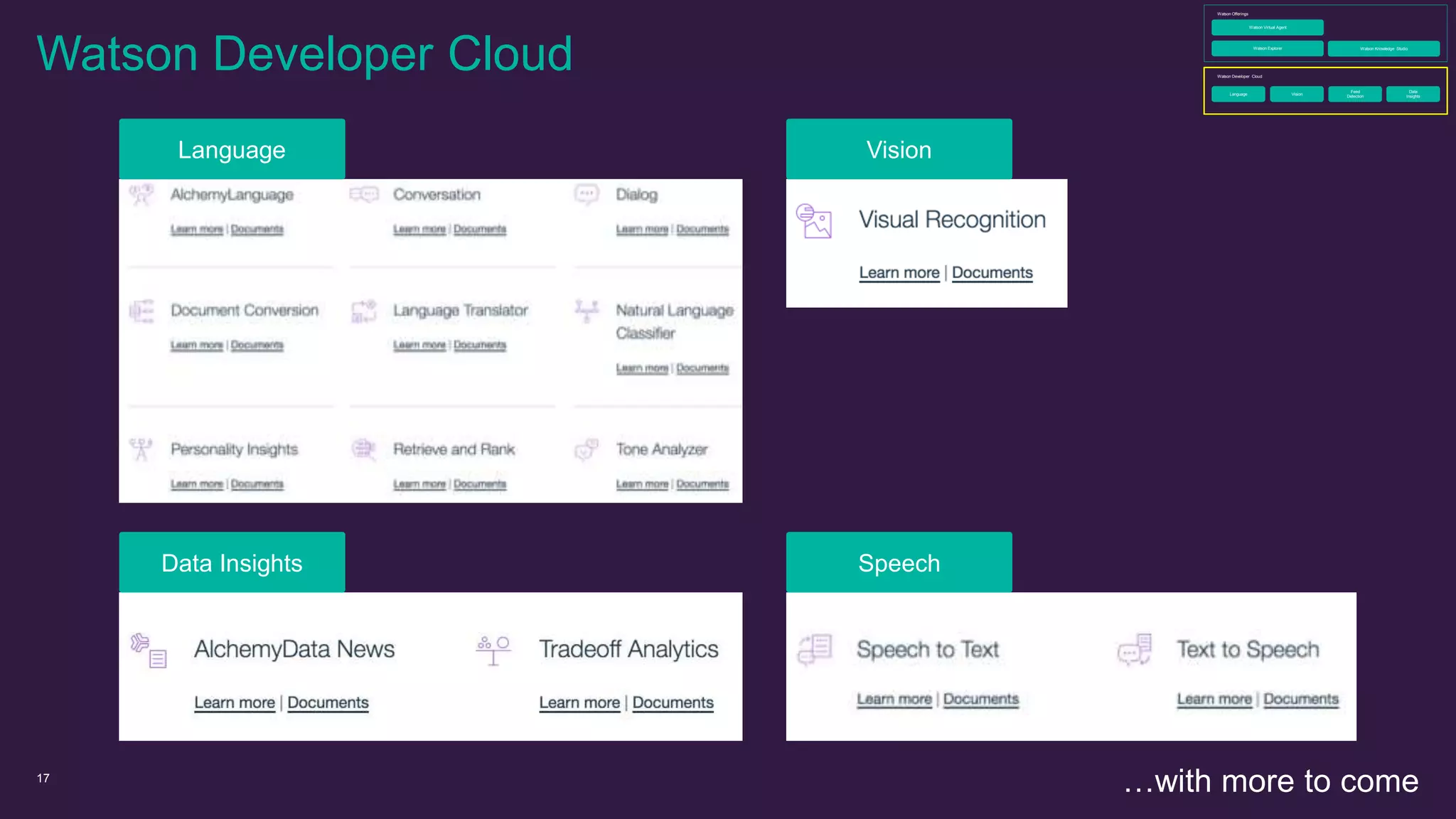Open Learn more under Language Translator
The image size is (1456, 819).
[419, 345]
